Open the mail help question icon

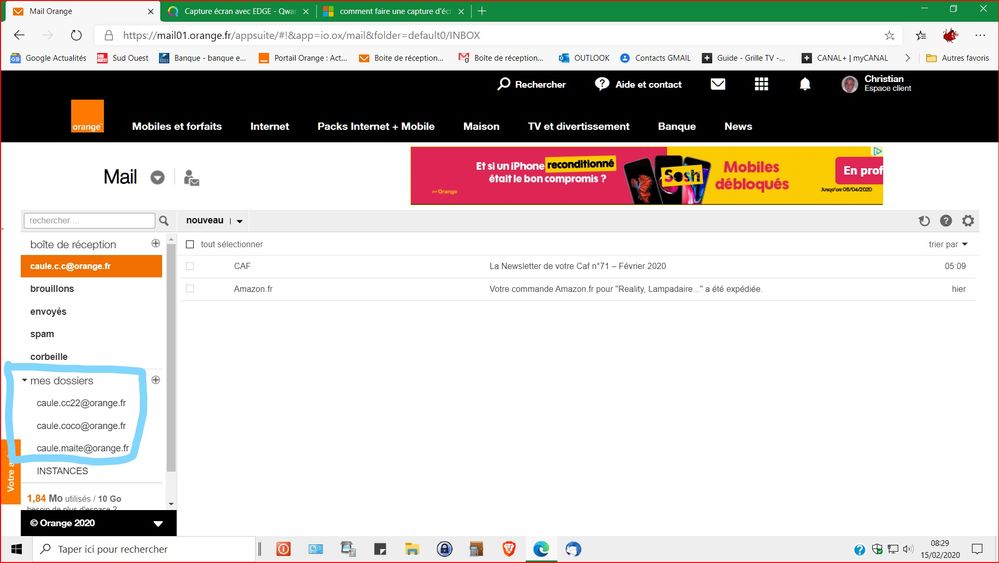[x=946, y=221]
